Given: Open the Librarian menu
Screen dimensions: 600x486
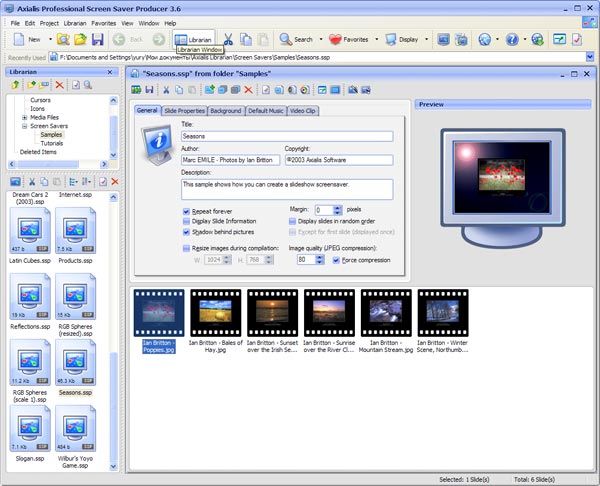Looking at the screenshot, I should point(76,22).
